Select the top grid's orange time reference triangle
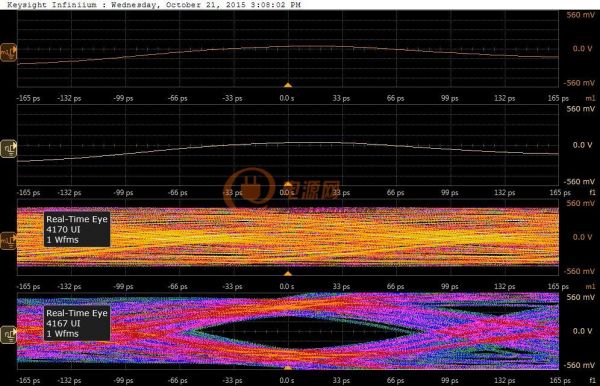The width and height of the screenshot is (600, 386). [x=288, y=85]
